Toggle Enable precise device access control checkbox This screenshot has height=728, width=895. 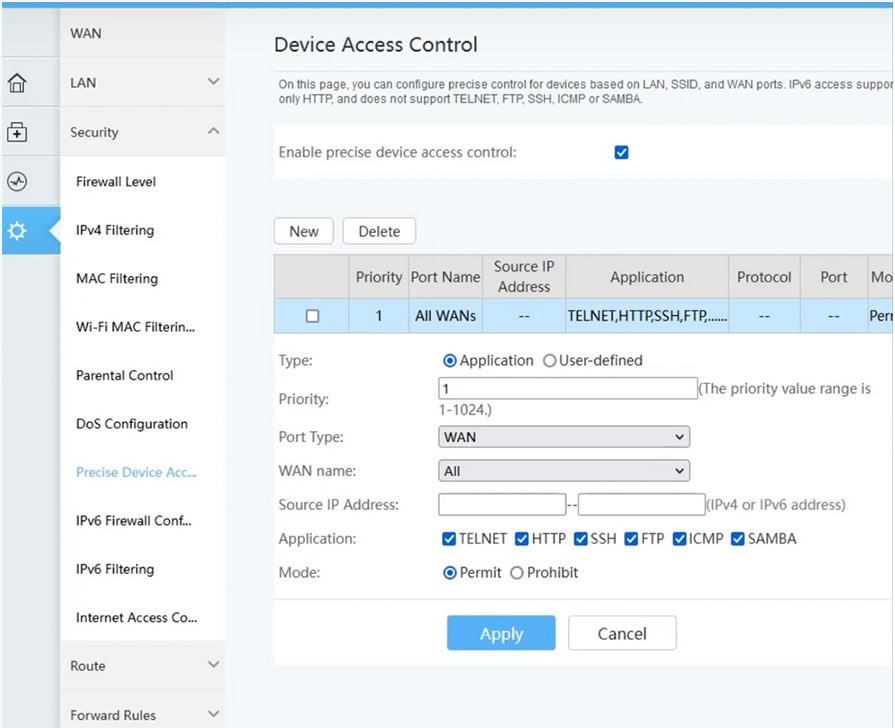pos(622,152)
